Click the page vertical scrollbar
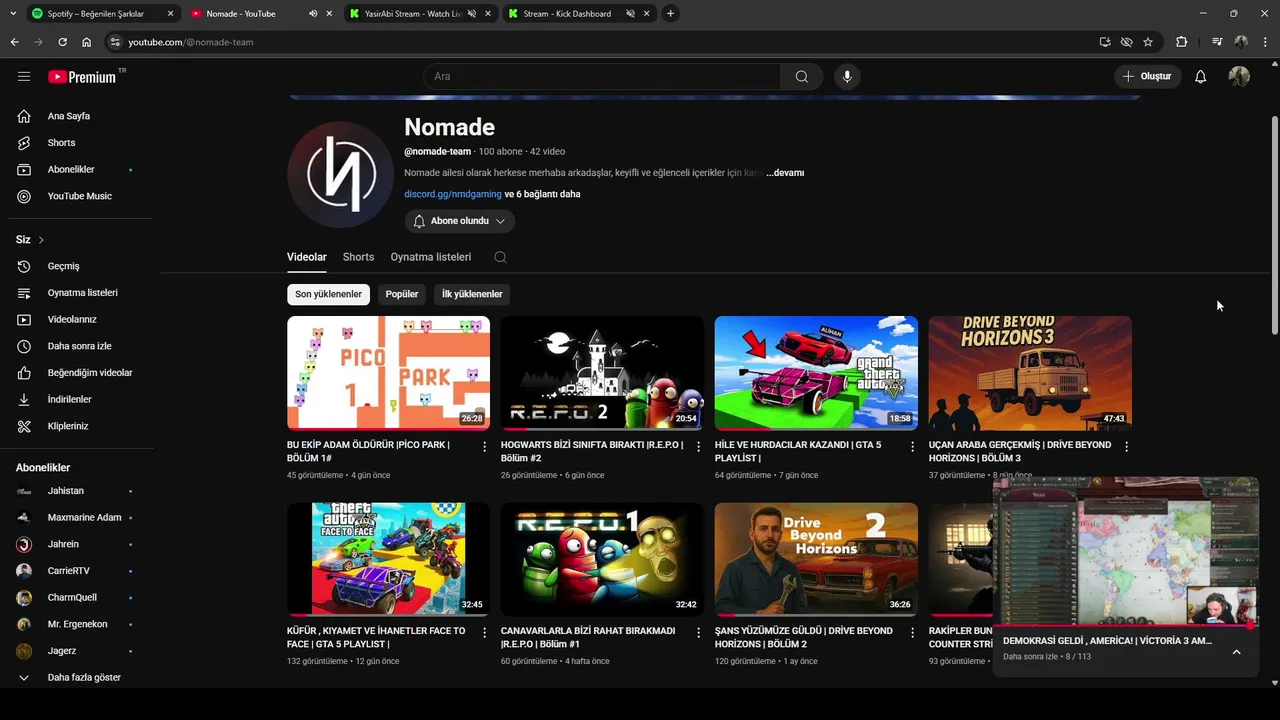 pyautogui.click(x=1274, y=225)
